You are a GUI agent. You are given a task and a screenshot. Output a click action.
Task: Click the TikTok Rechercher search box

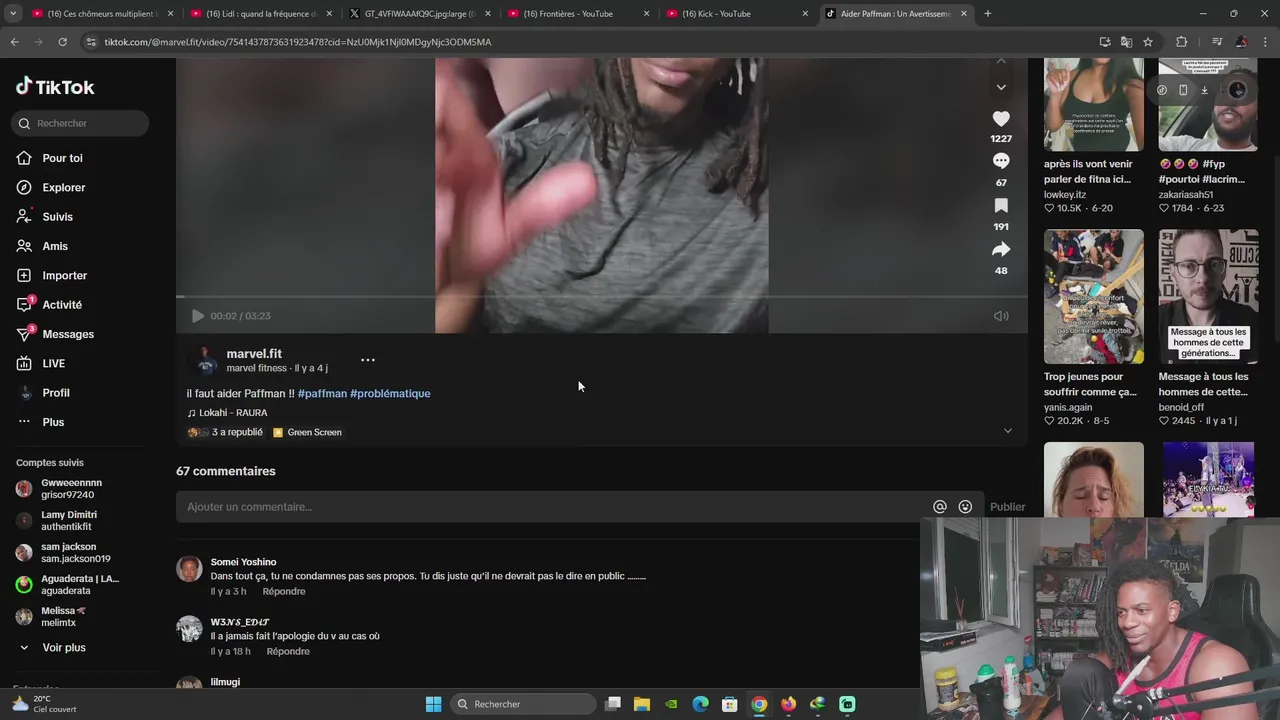(80, 123)
